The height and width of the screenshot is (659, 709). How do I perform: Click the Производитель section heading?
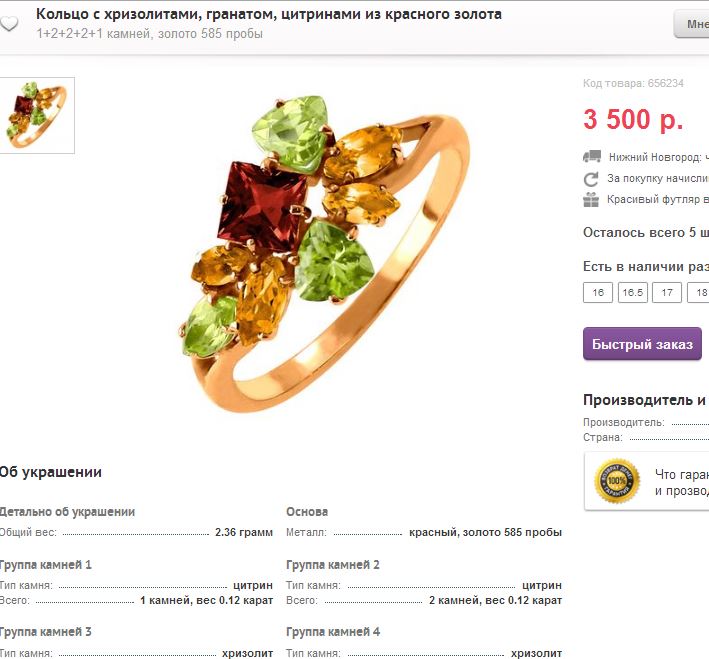pyautogui.click(x=645, y=400)
